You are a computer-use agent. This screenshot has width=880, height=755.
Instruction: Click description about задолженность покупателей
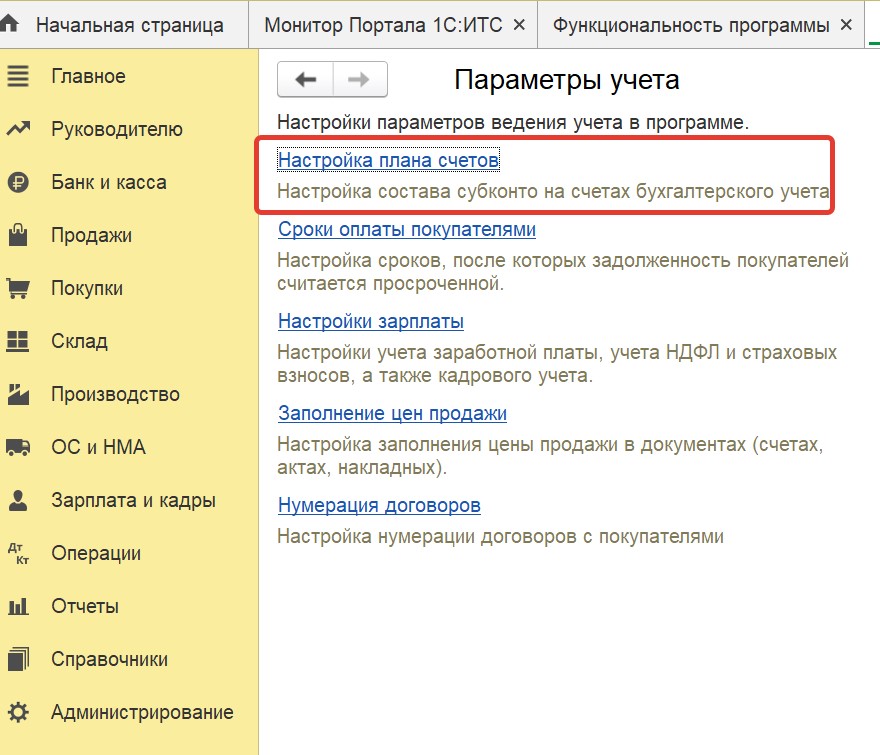point(563,272)
